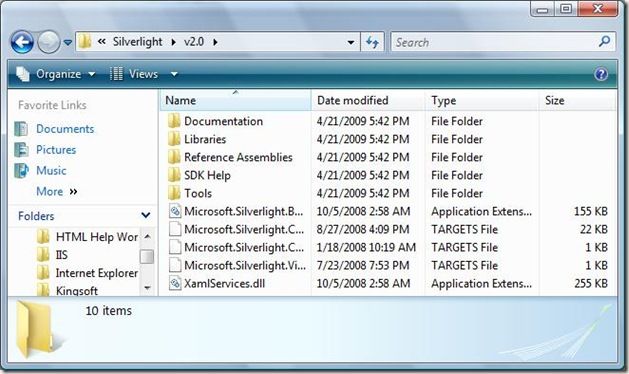The height and width of the screenshot is (374, 629).
Task: Close the Explorer window
Action: [597, 8]
